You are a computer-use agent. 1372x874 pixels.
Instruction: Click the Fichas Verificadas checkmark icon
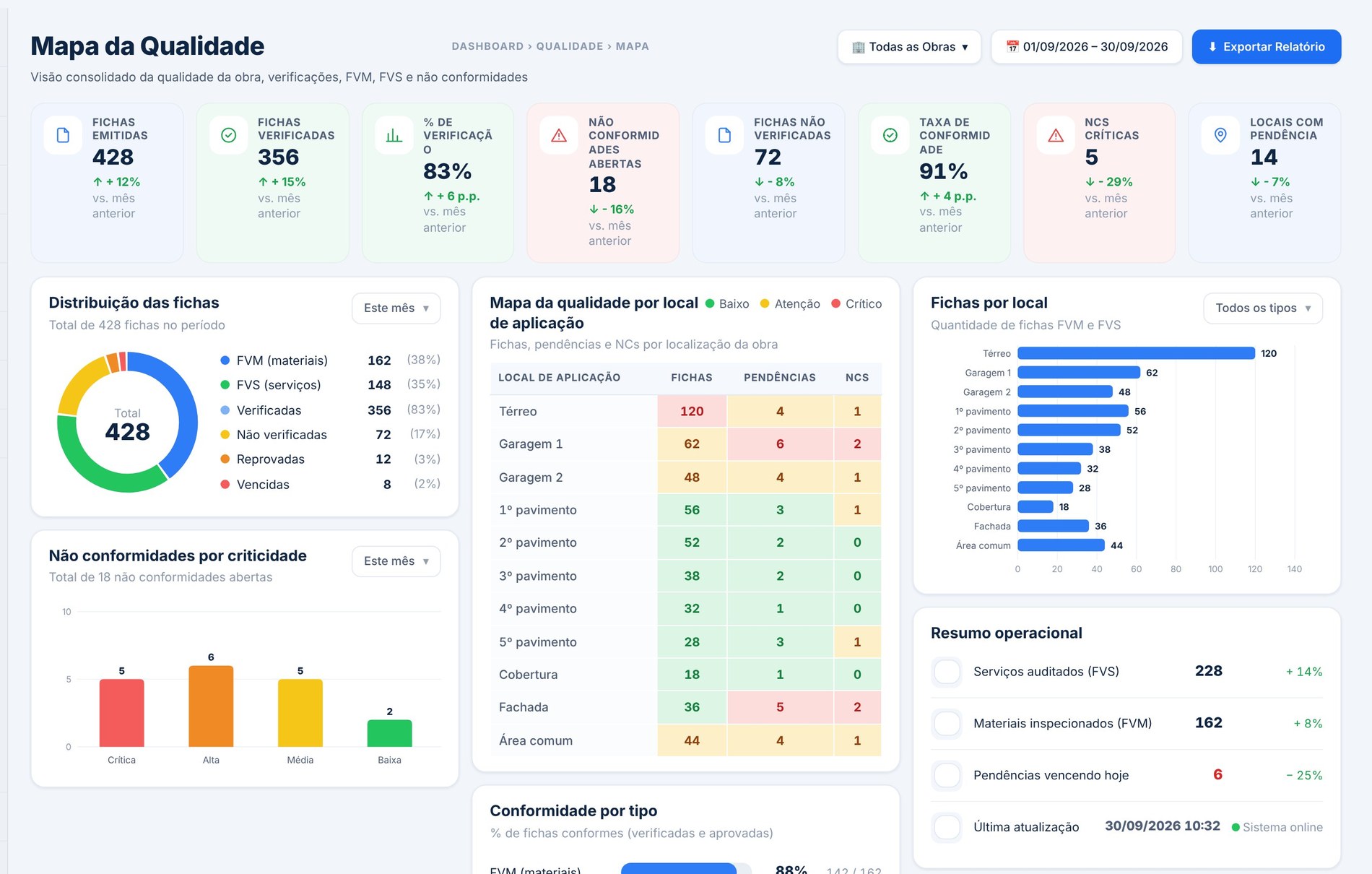(228, 135)
